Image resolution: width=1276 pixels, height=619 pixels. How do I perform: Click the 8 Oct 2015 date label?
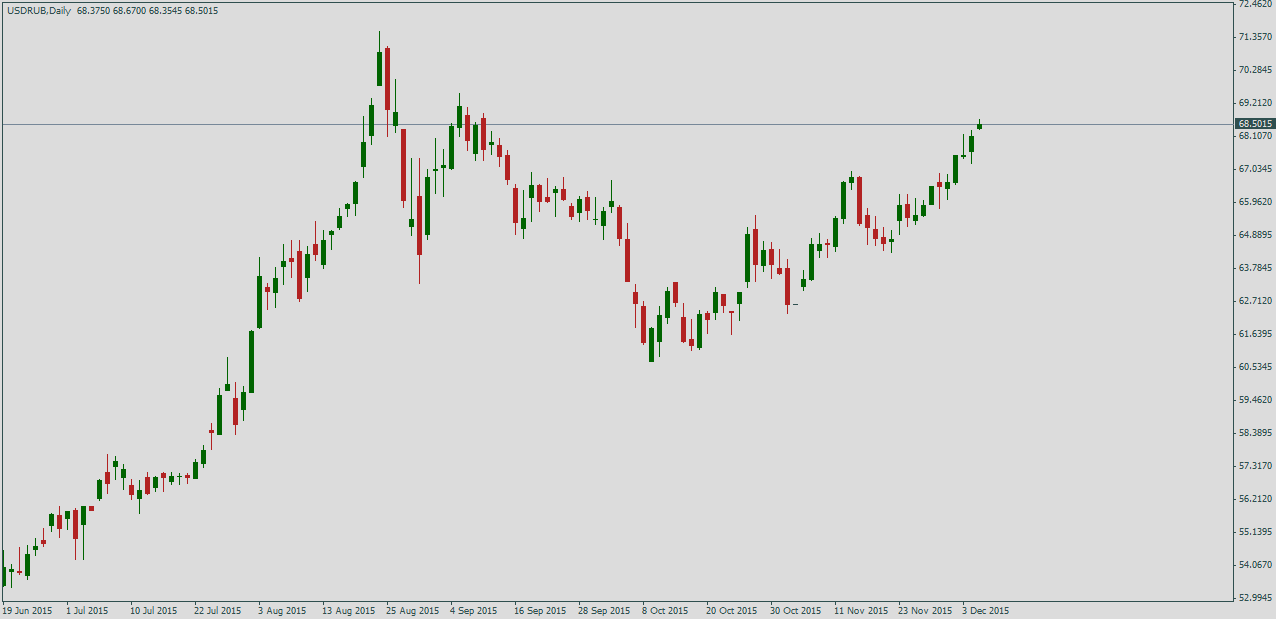[x=665, y=610]
